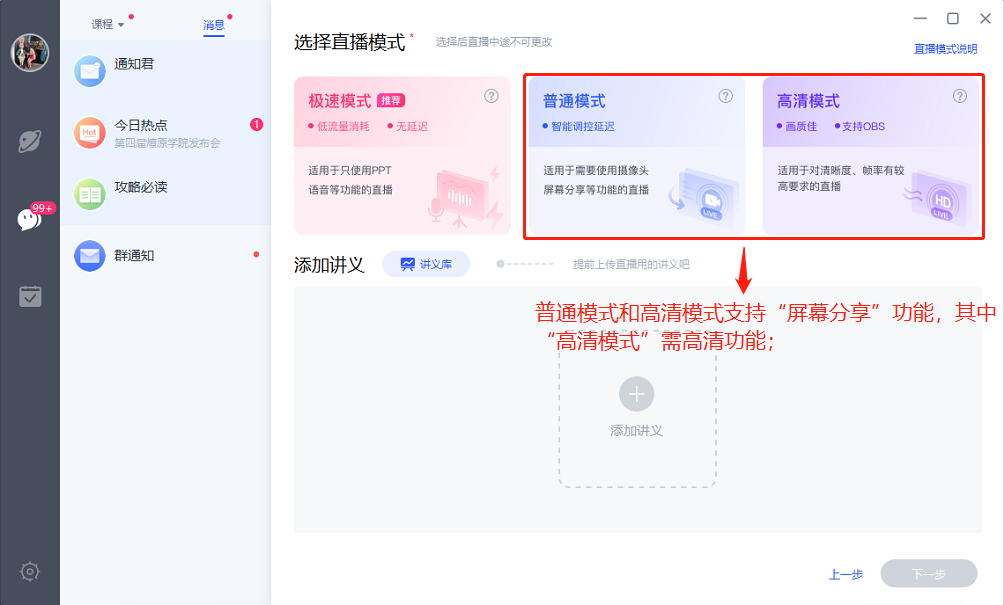The width and height of the screenshot is (1004, 605).
Task: Click the 群通知 envelope icon
Action: click(89, 255)
